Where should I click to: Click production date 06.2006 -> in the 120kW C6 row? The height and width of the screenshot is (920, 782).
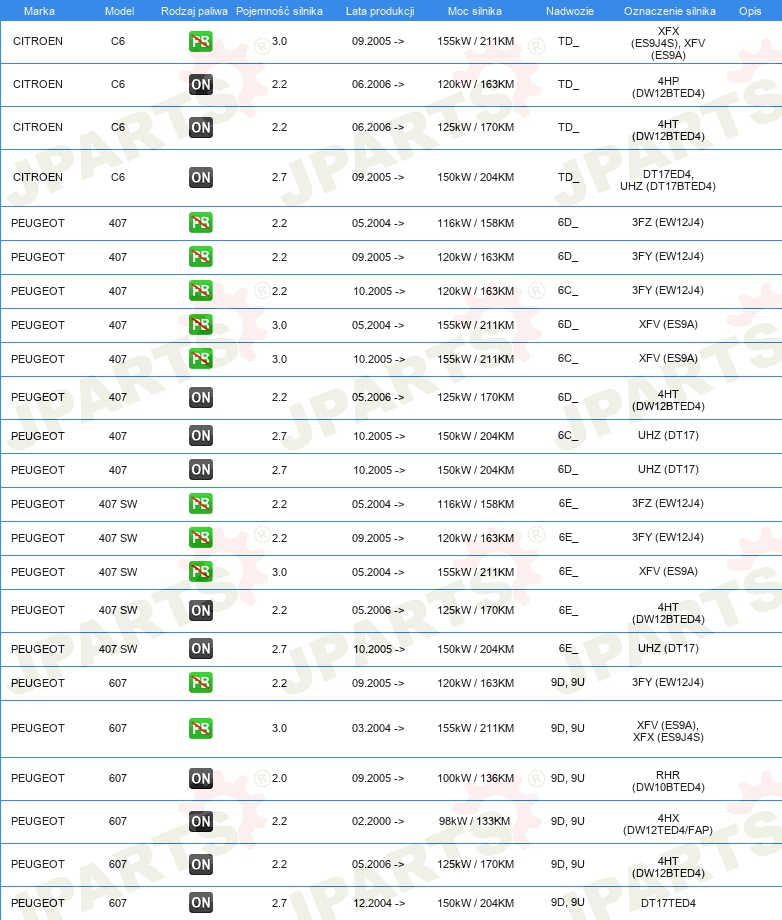point(378,84)
